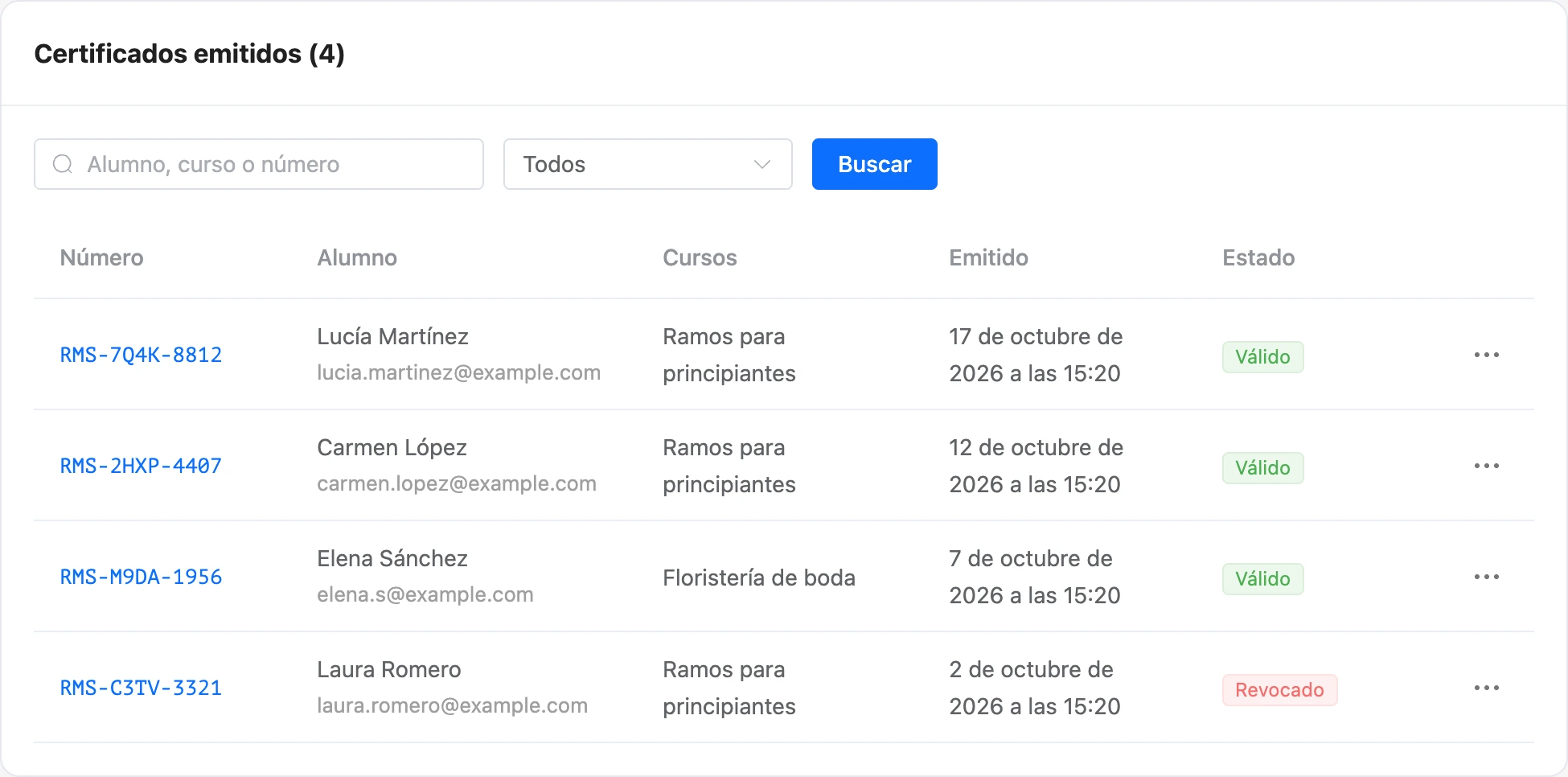The width and height of the screenshot is (1568, 777).
Task: Click Ramos para principiantes in Carmen's row
Action: [x=729, y=466]
